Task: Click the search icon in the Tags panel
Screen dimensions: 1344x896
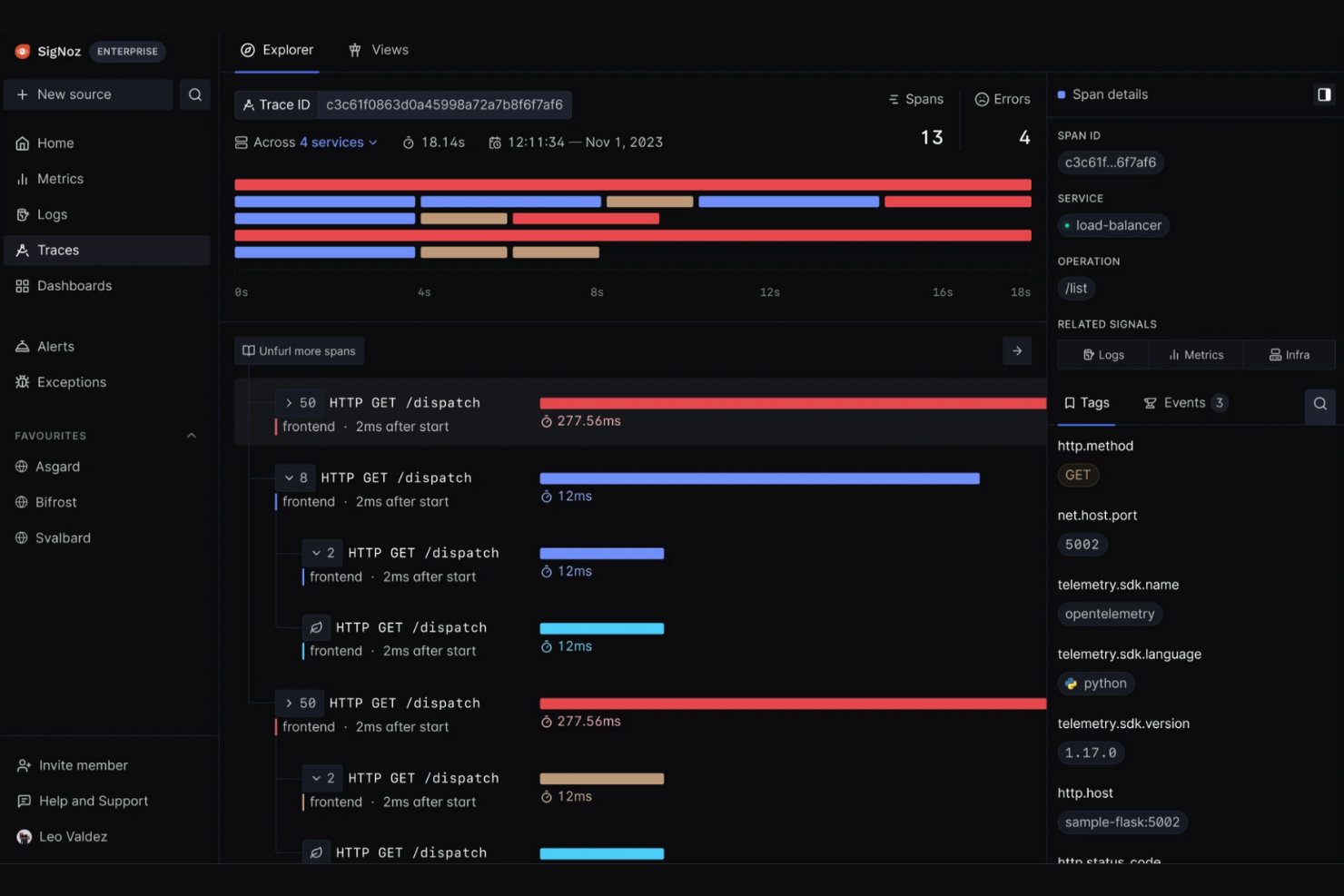Action: 1319,403
